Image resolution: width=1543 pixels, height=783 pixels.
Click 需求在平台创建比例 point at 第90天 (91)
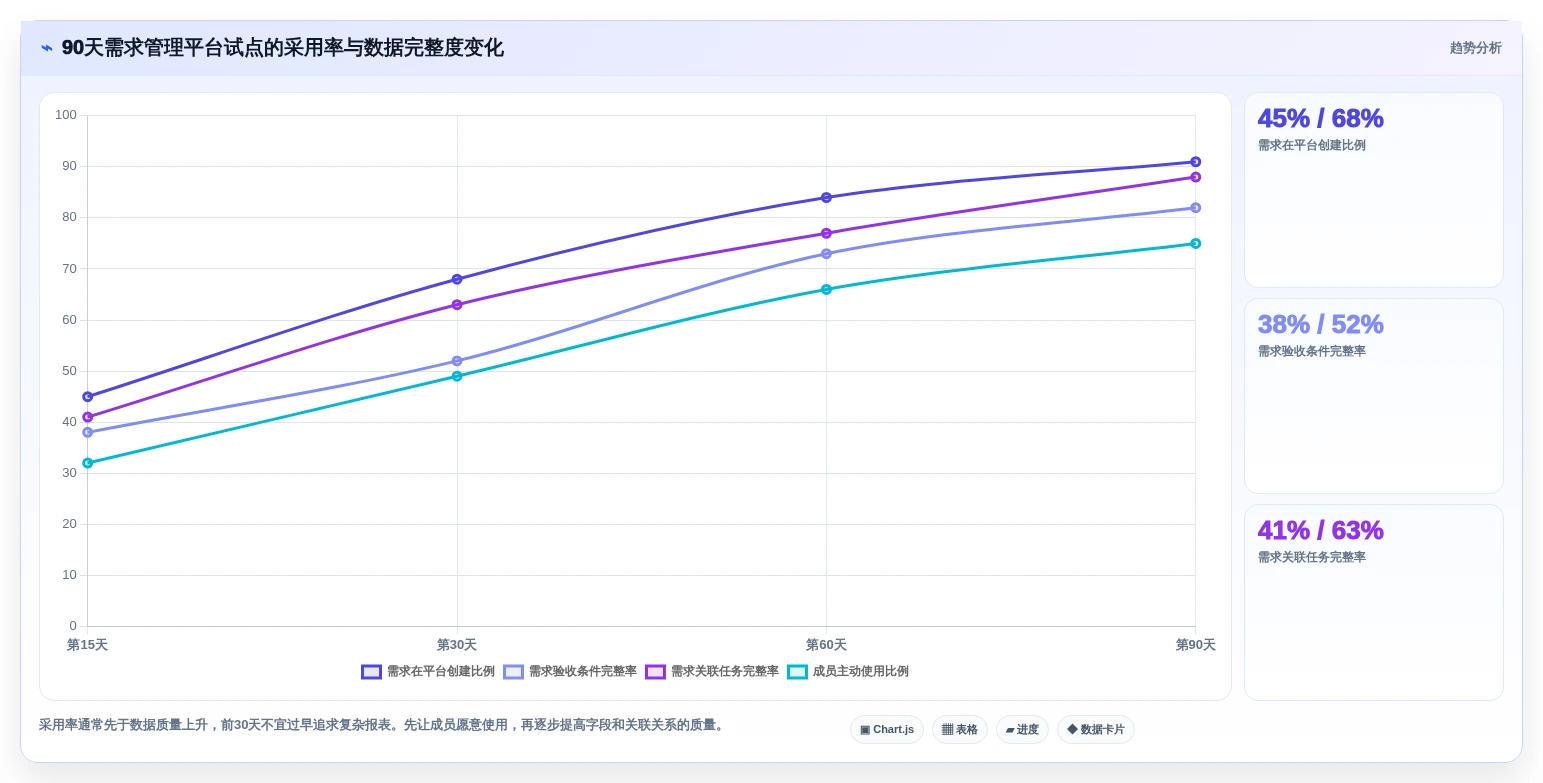[x=1195, y=162]
